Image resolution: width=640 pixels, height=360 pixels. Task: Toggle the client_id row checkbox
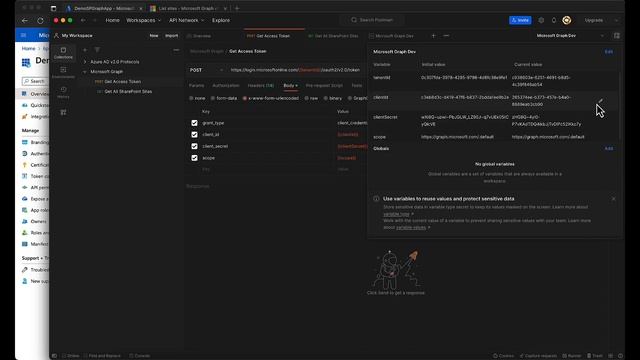point(194,134)
